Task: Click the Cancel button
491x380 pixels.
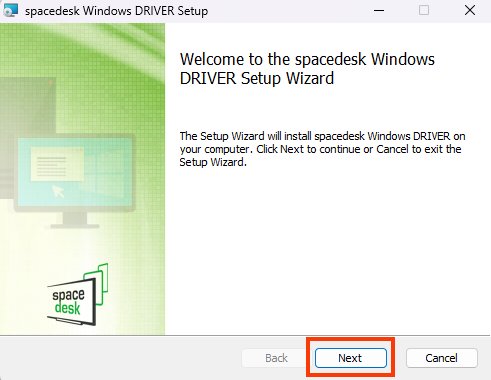Action: [441, 358]
